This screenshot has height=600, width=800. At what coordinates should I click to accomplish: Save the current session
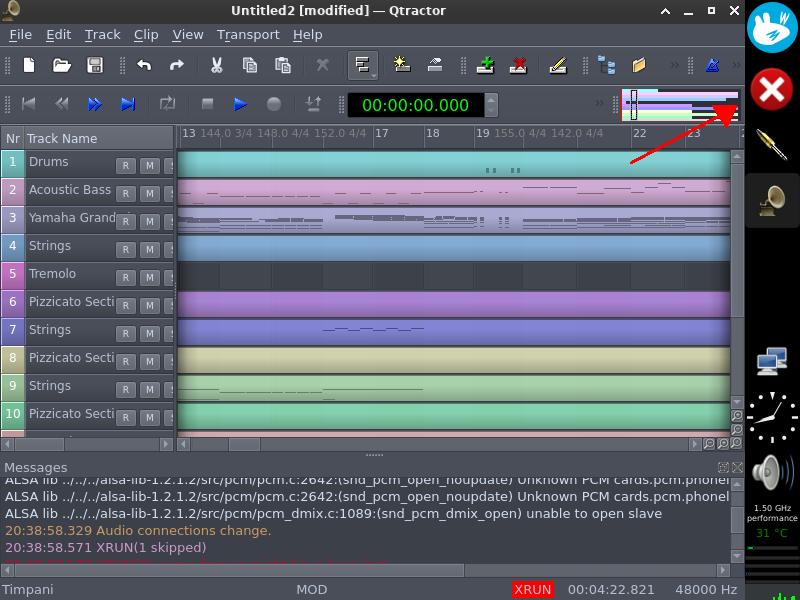95,65
